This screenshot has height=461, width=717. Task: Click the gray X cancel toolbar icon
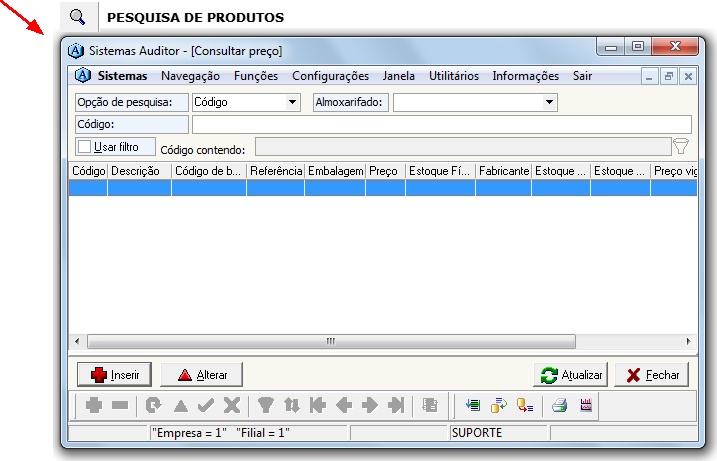click(x=232, y=405)
